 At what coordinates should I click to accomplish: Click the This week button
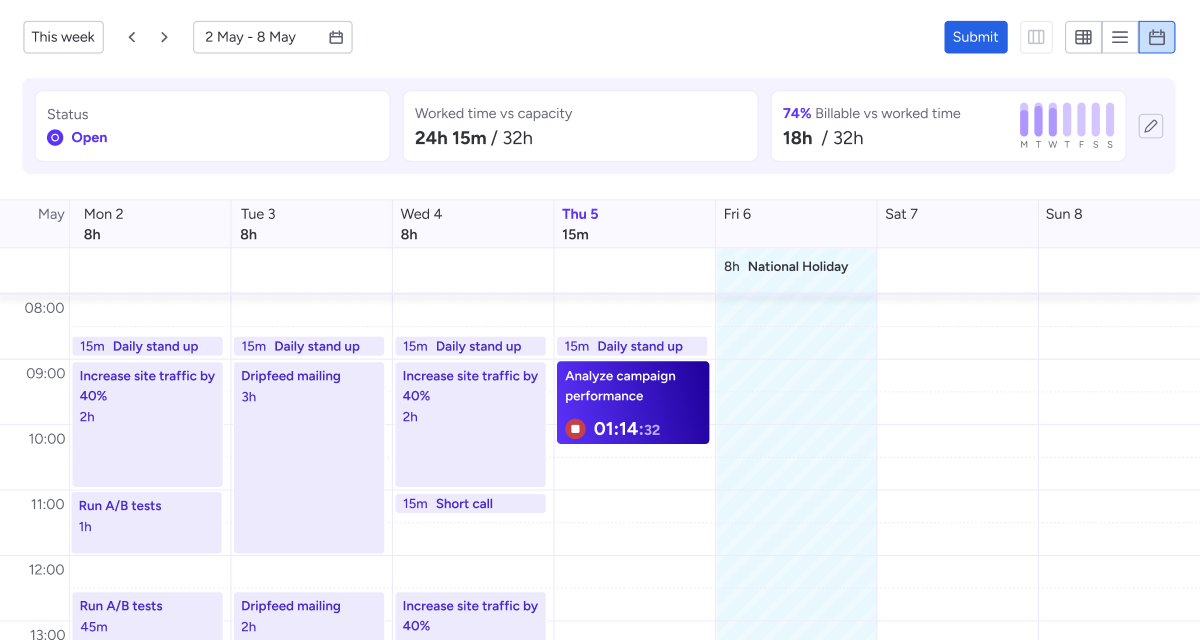click(63, 37)
